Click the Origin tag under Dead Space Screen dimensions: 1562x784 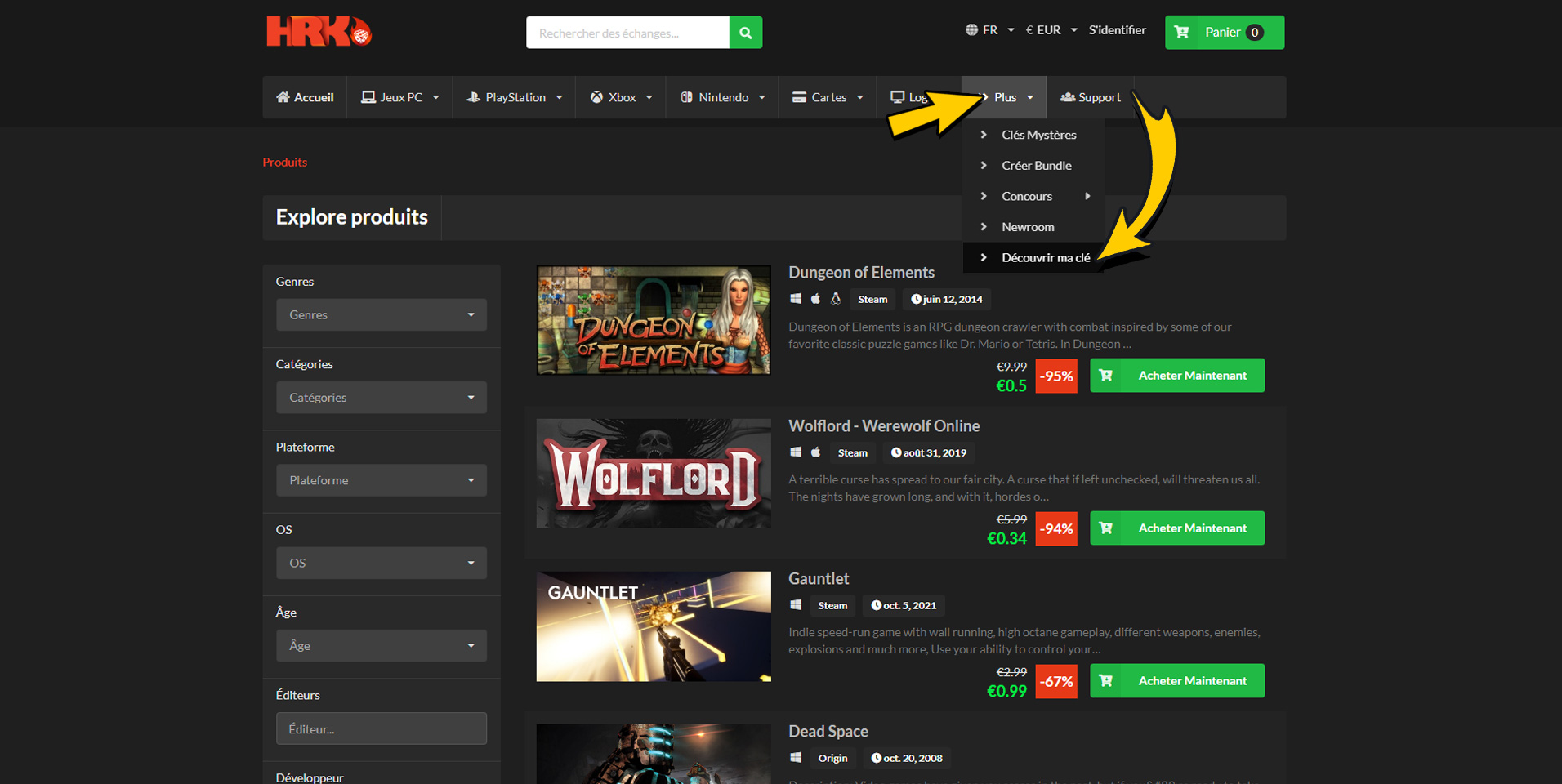[x=832, y=758]
